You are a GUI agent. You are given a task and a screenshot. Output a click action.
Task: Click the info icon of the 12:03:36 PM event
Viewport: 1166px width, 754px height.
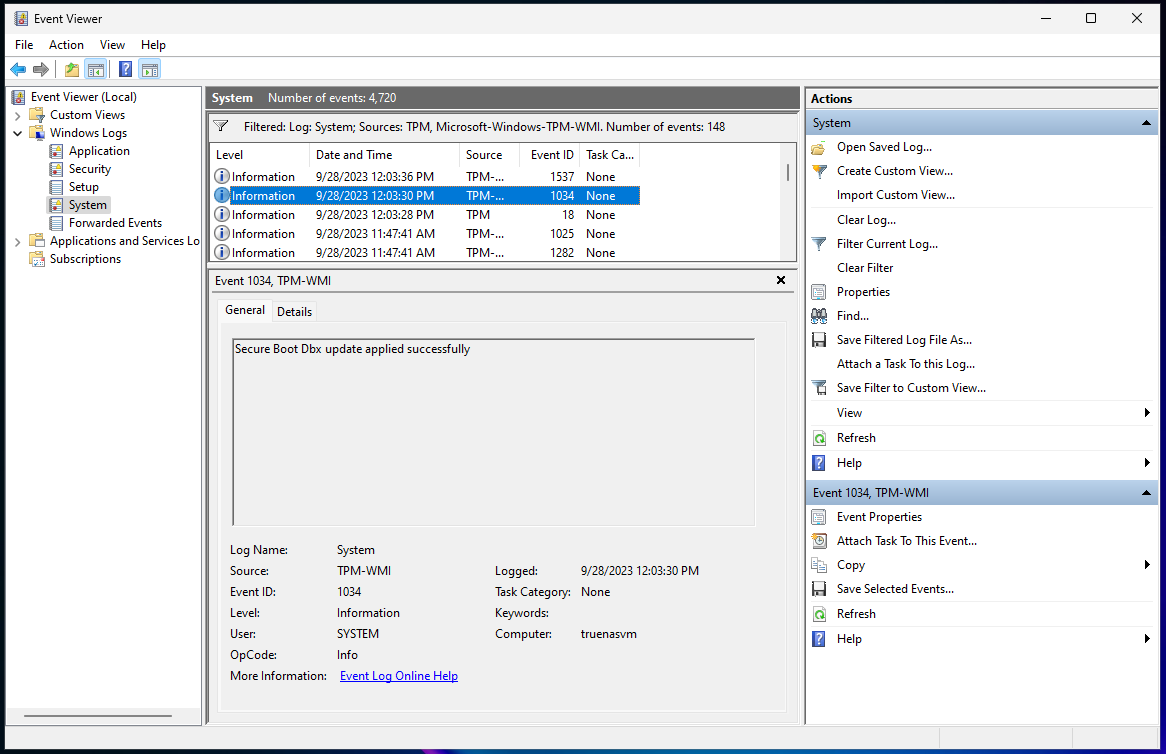[222, 176]
